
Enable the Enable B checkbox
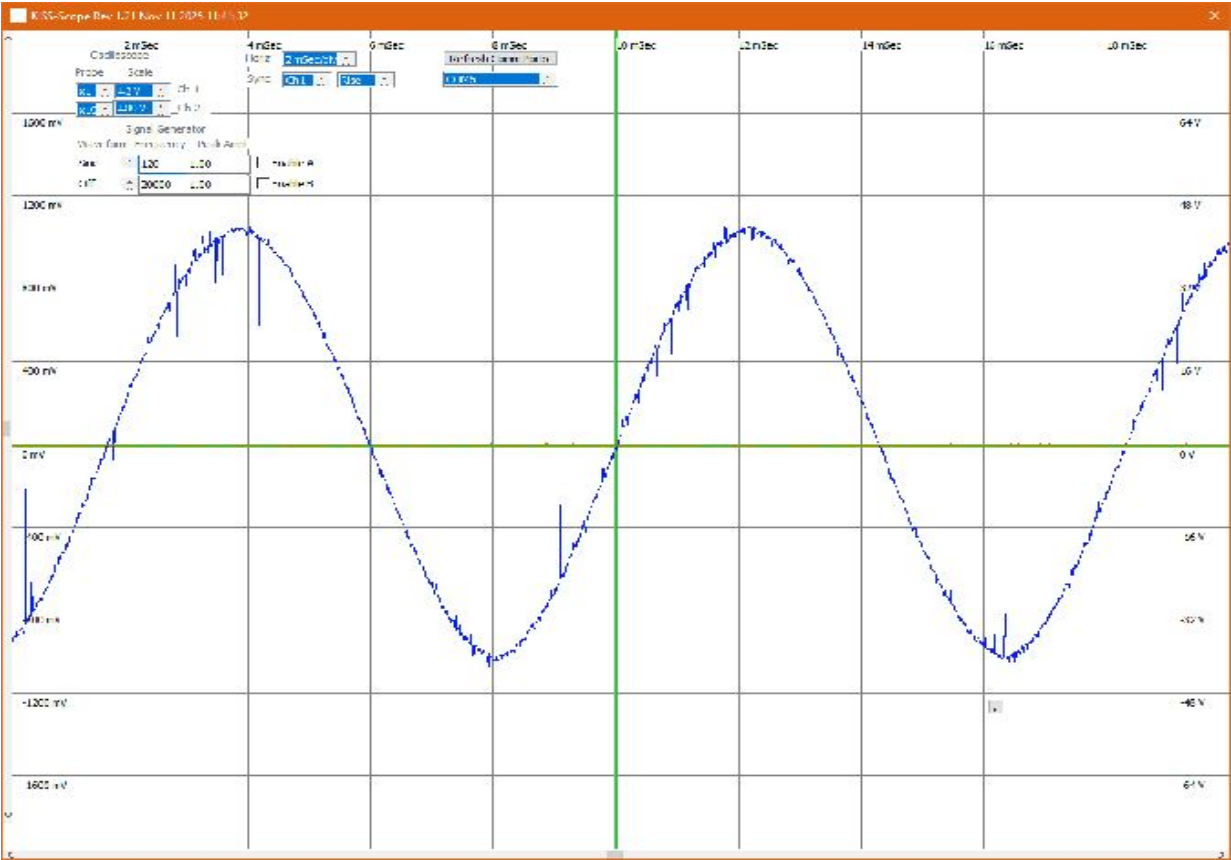pos(265,183)
